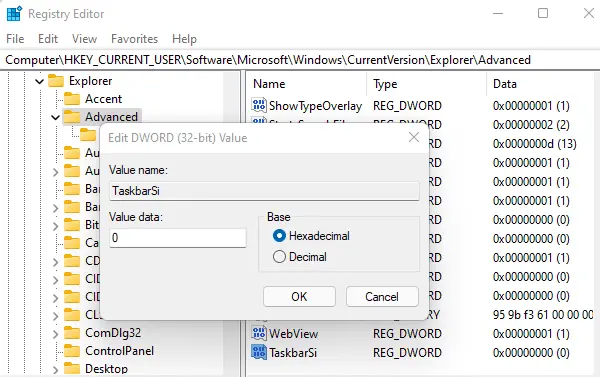Viewport: 600px width, 377px height.
Task: Select the Hexadecimal base option
Action: click(x=279, y=236)
